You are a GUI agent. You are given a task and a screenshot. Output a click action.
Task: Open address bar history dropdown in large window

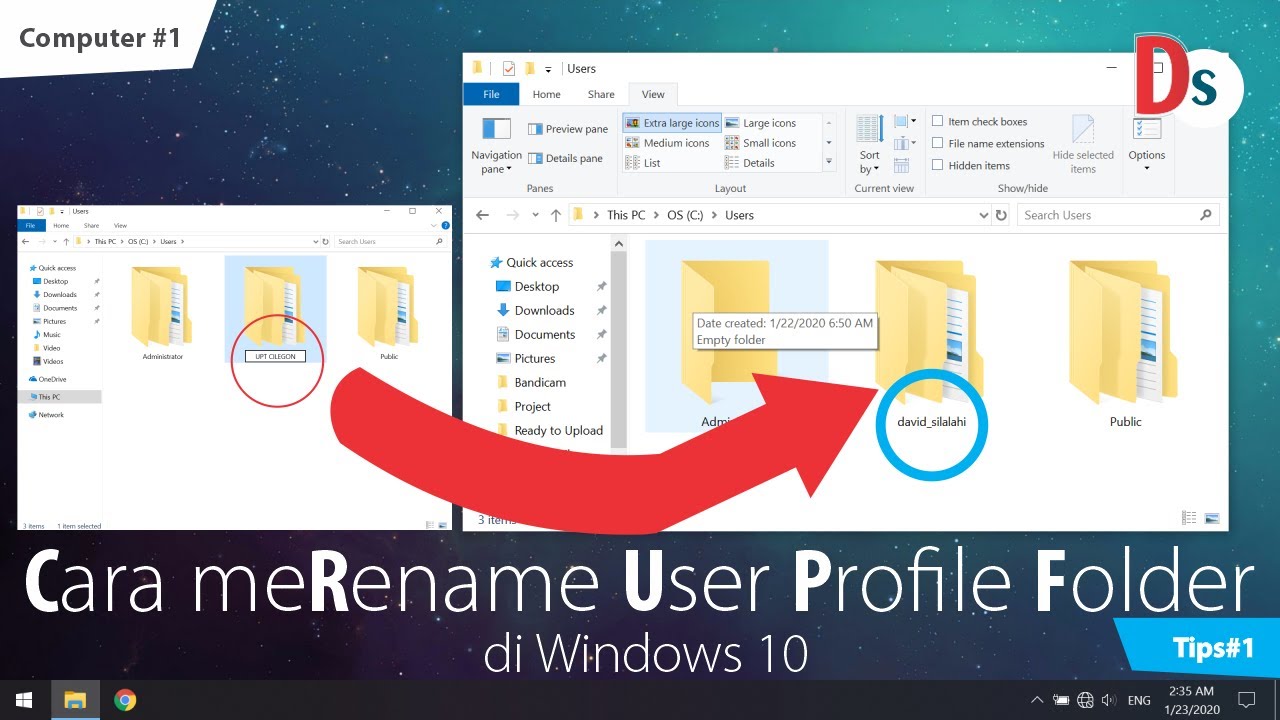(983, 215)
